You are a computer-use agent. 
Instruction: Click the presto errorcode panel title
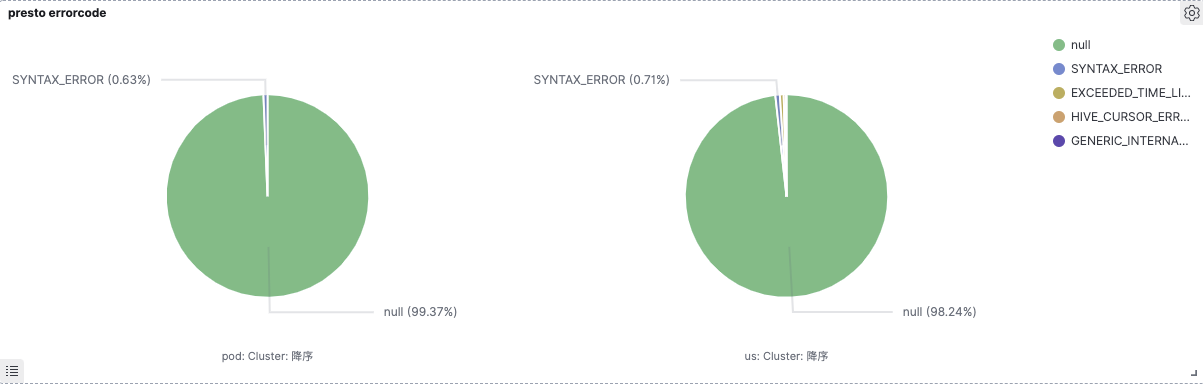point(57,14)
